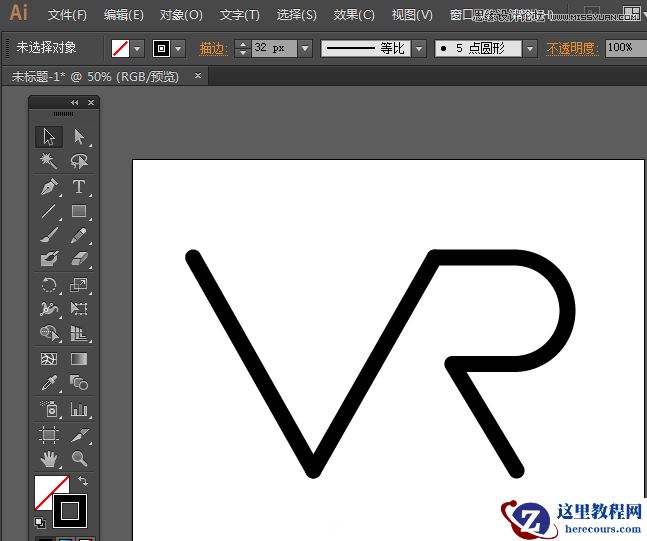
Task: Close the 未标题-1* document tab
Action: pyautogui.click(x=198, y=76)
